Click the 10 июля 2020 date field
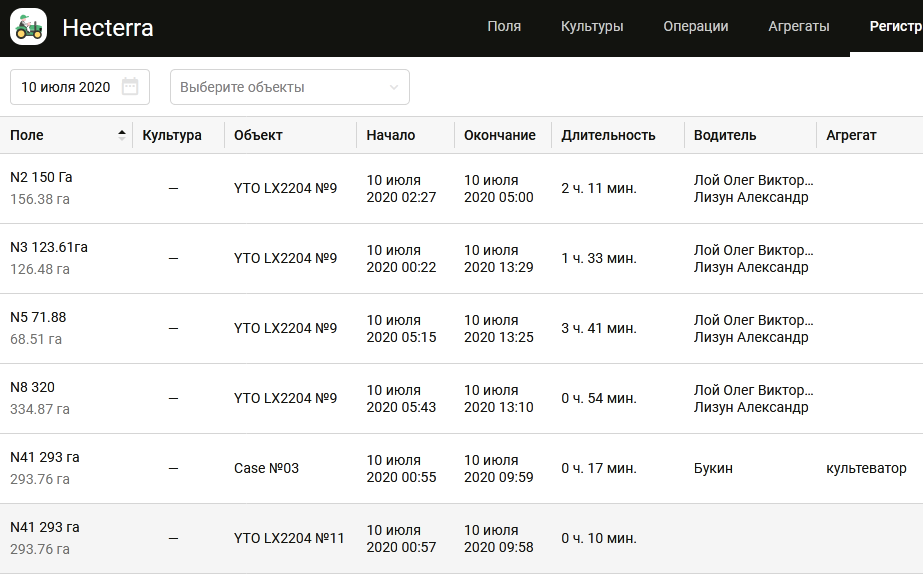The image size is (923, 586). coord(66,87)
